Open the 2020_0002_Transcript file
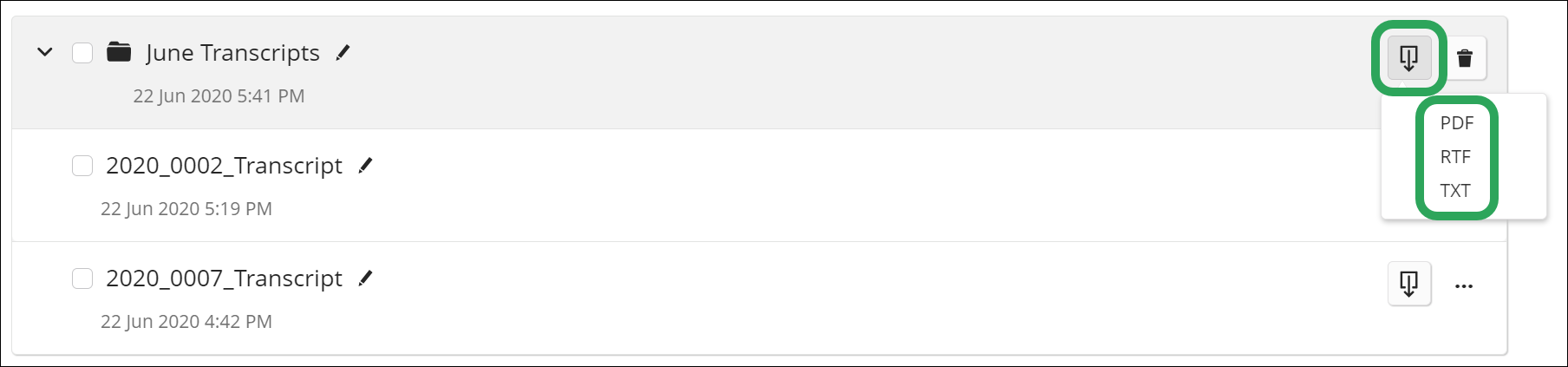 [224, 166]
